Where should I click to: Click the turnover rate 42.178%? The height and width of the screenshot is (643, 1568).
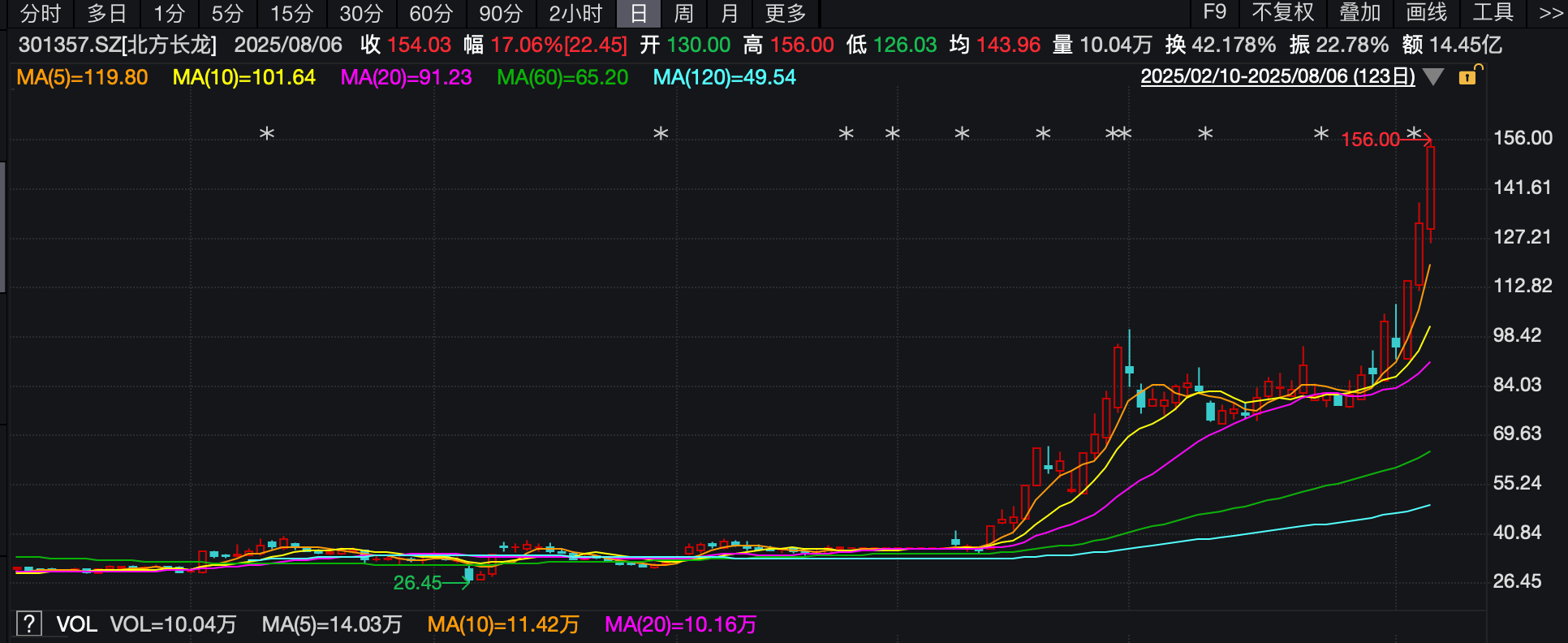(1234, 45)
